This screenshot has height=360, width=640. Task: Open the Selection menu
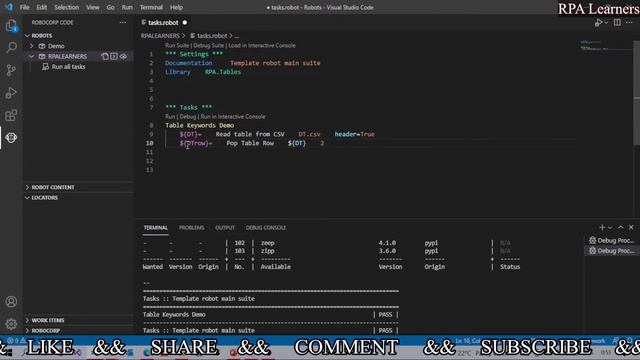pos(67,7)
